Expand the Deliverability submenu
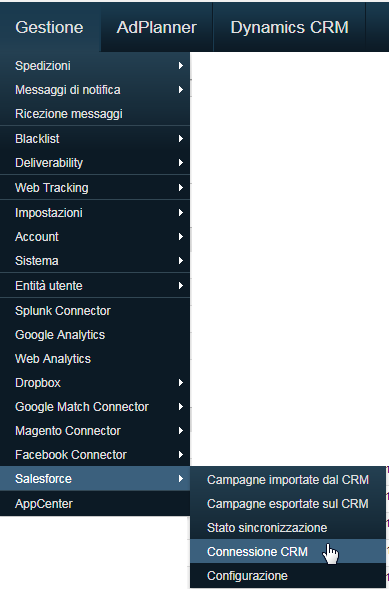The width and height of the screenshot is (389, 589). 95,163
